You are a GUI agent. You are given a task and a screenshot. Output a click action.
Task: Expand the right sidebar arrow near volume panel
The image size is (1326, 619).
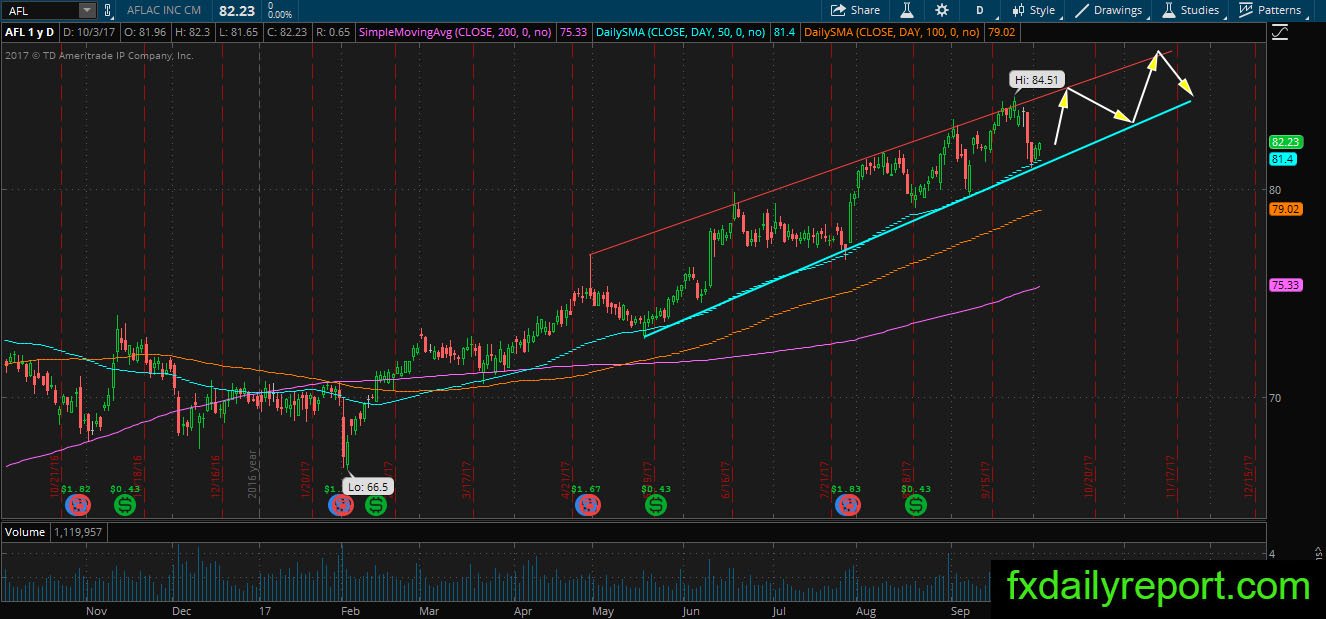click(1318, 553)
